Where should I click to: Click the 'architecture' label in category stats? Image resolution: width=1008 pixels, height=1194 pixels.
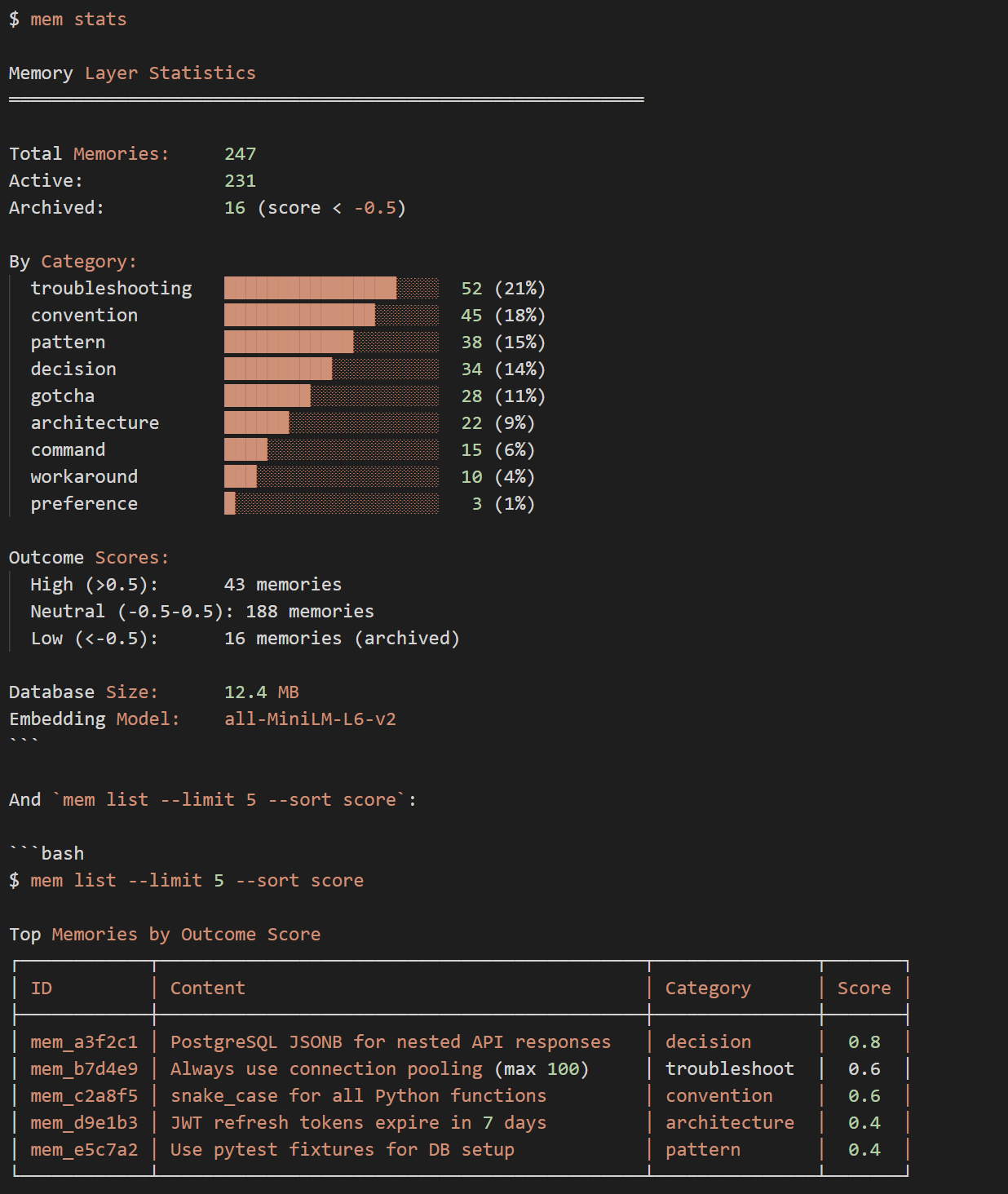(x=95, y=422)
